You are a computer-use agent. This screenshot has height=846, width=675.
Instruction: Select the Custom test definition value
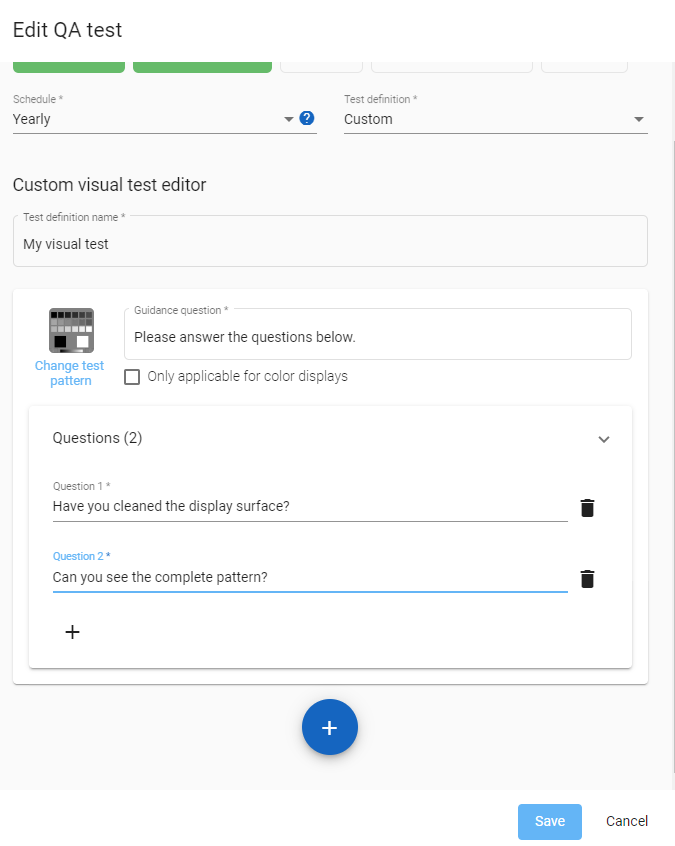pos(480,119)
